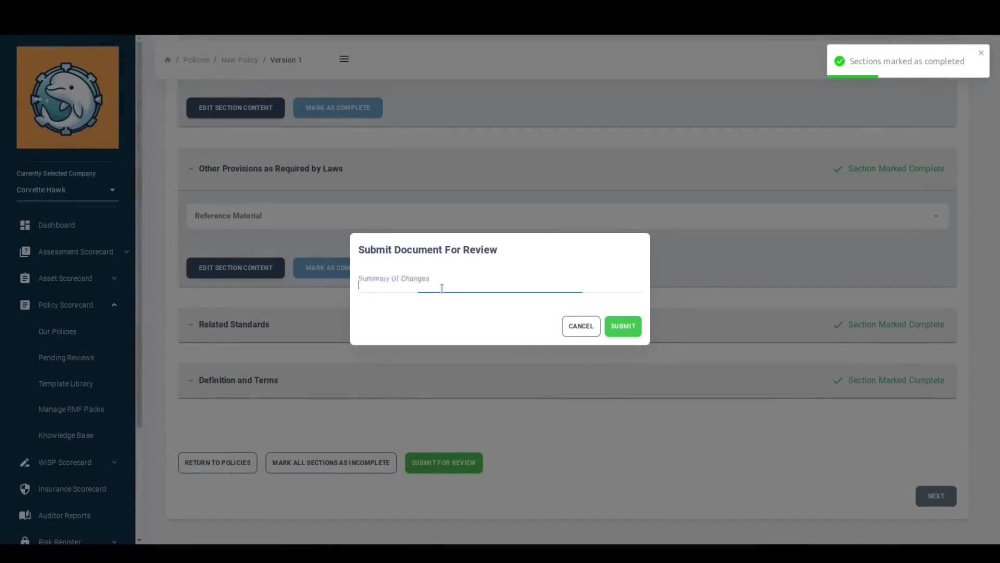This screenshot has height=563, width=1000.
Task: Cancel the Submit Document For Review dialog
Action: tap(580, 326)
